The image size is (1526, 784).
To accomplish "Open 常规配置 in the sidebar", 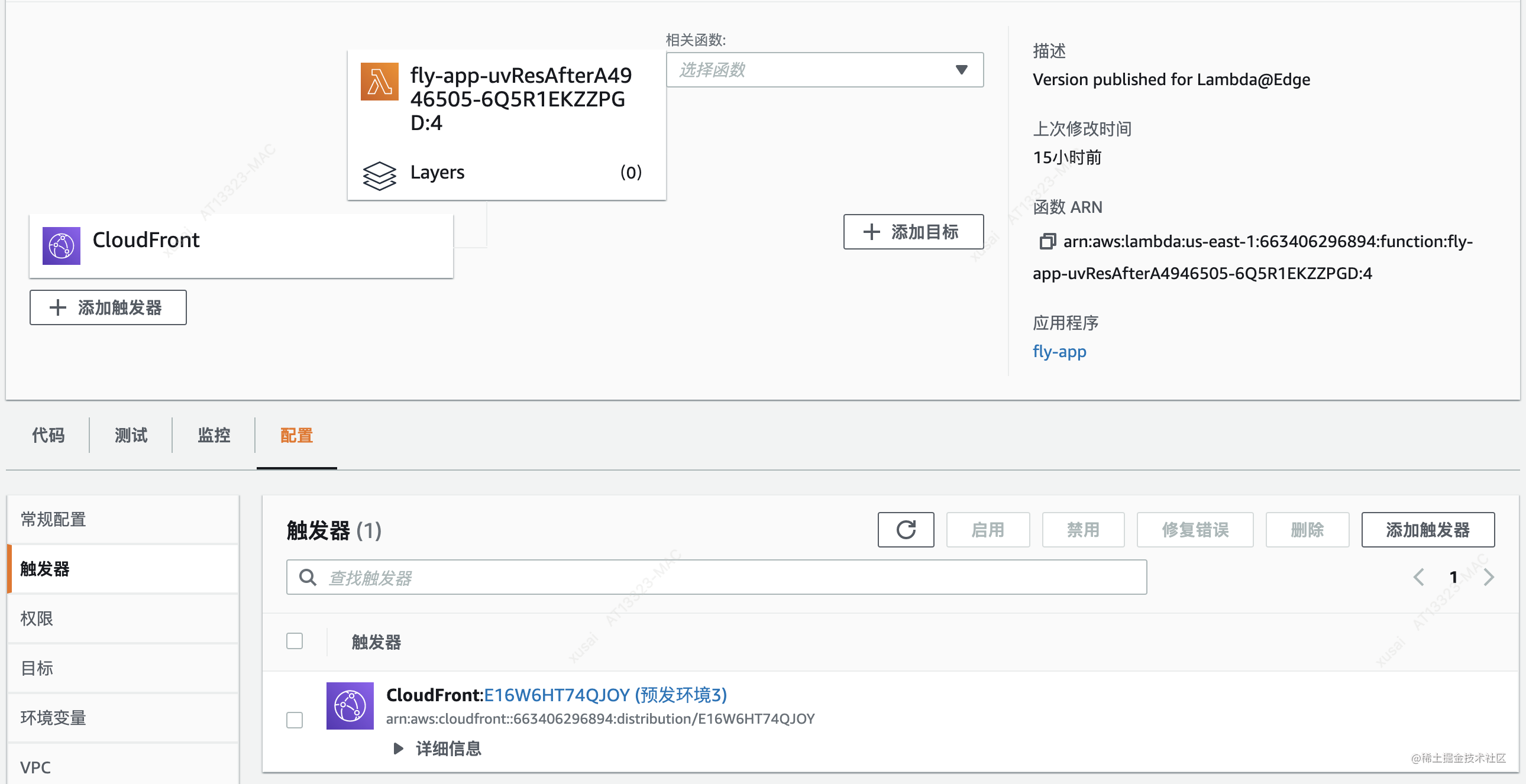I will click(123, 519).
